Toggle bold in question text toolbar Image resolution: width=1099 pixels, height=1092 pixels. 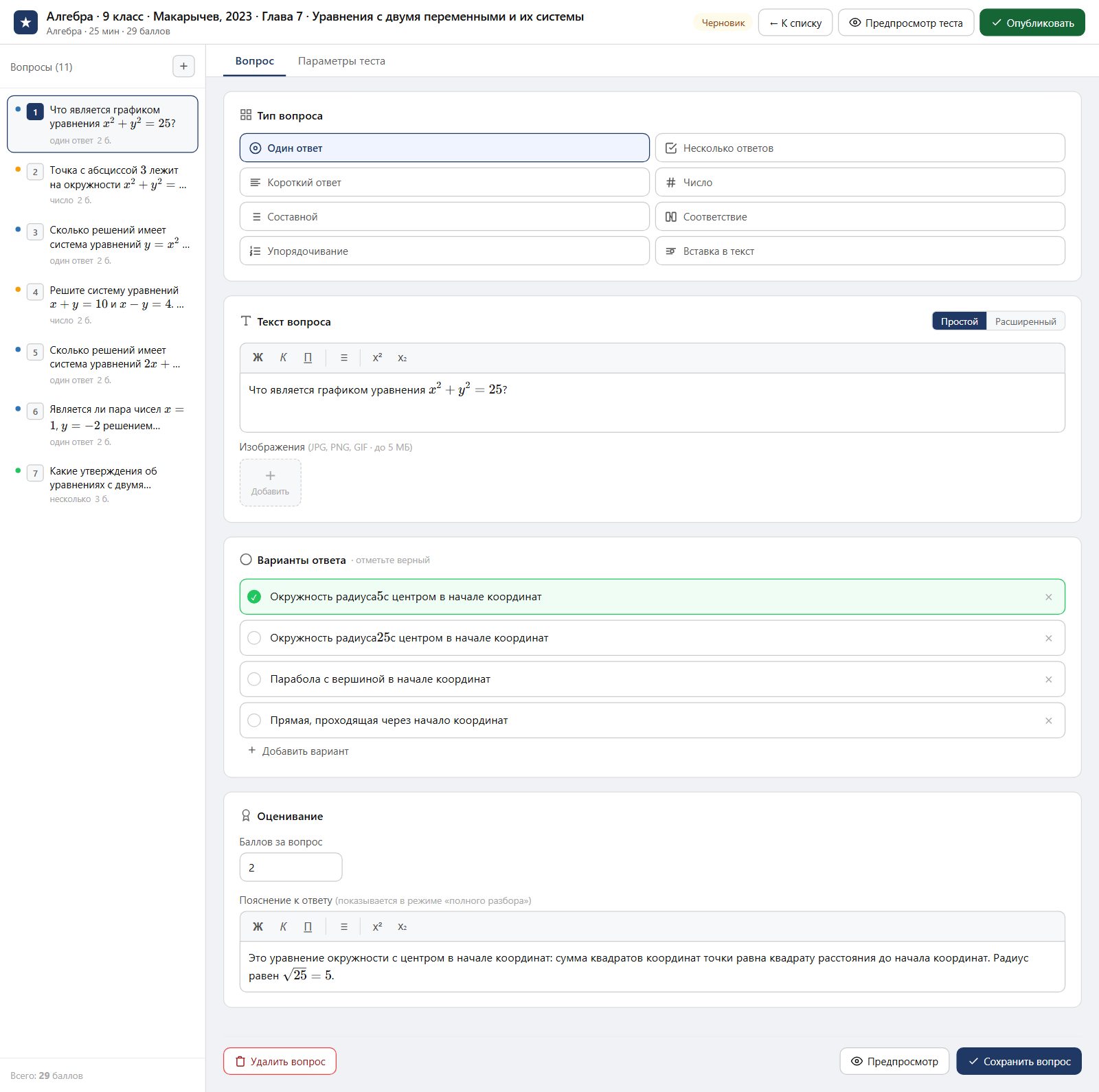pyautogui.click(x=258, y=358)
